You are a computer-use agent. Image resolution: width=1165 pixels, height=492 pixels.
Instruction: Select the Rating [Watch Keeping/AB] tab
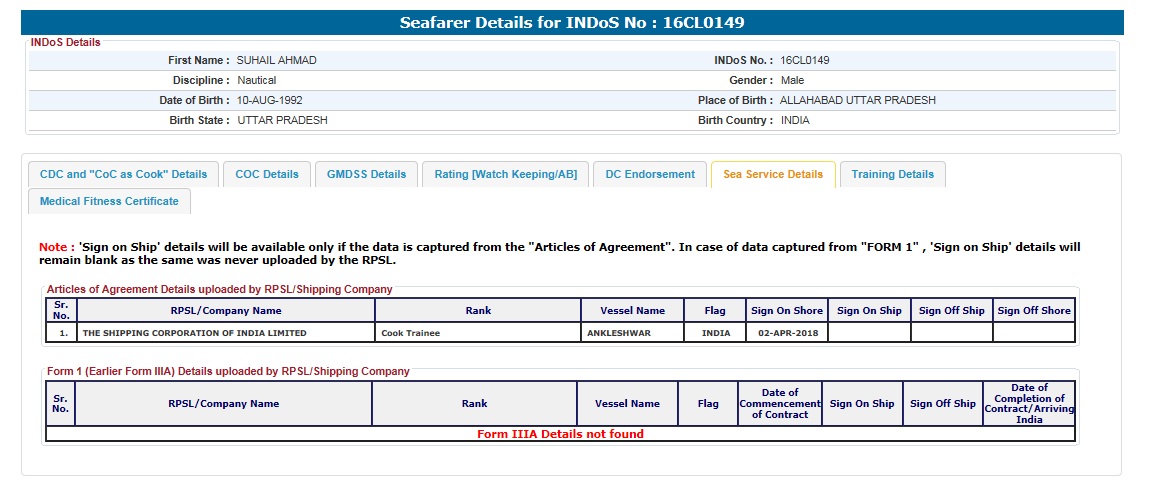[x=505, y=174]
